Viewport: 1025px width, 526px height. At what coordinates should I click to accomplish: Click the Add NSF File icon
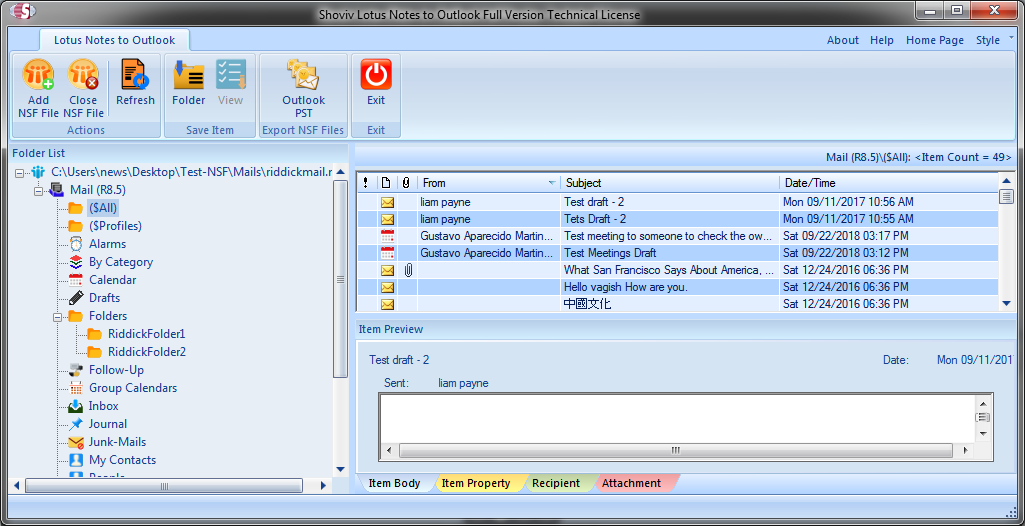[38, 74]
